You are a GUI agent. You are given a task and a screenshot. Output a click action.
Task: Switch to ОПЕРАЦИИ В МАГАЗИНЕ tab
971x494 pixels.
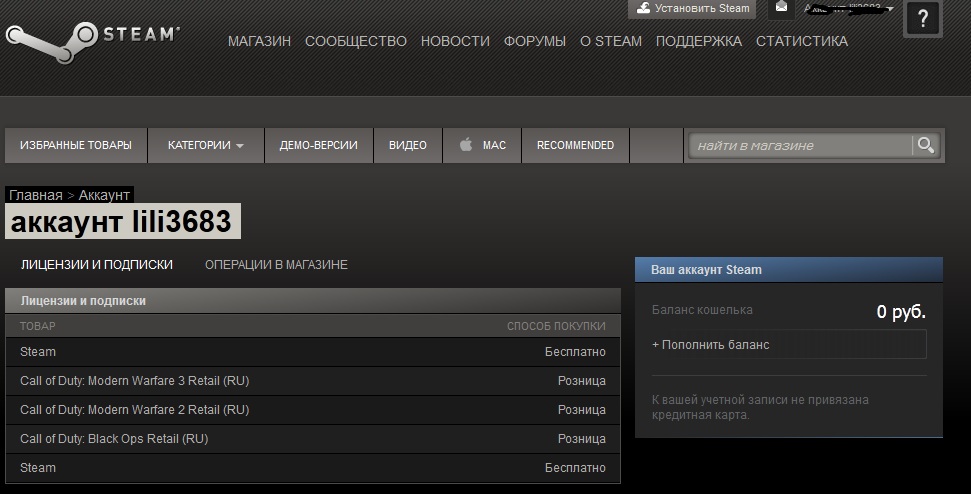[x=276, y=265]
